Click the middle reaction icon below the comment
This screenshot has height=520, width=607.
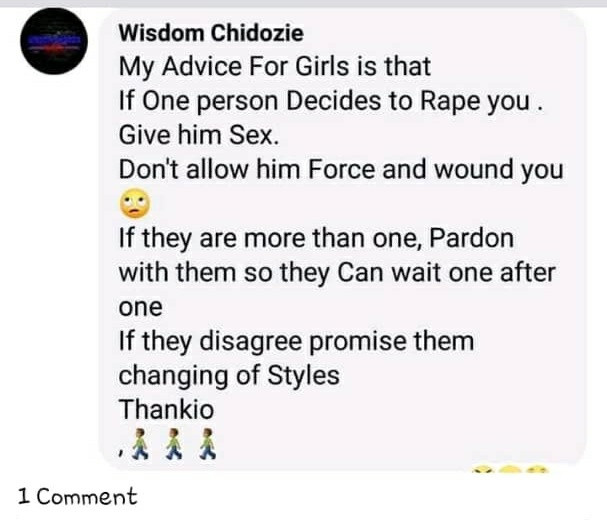510,469
